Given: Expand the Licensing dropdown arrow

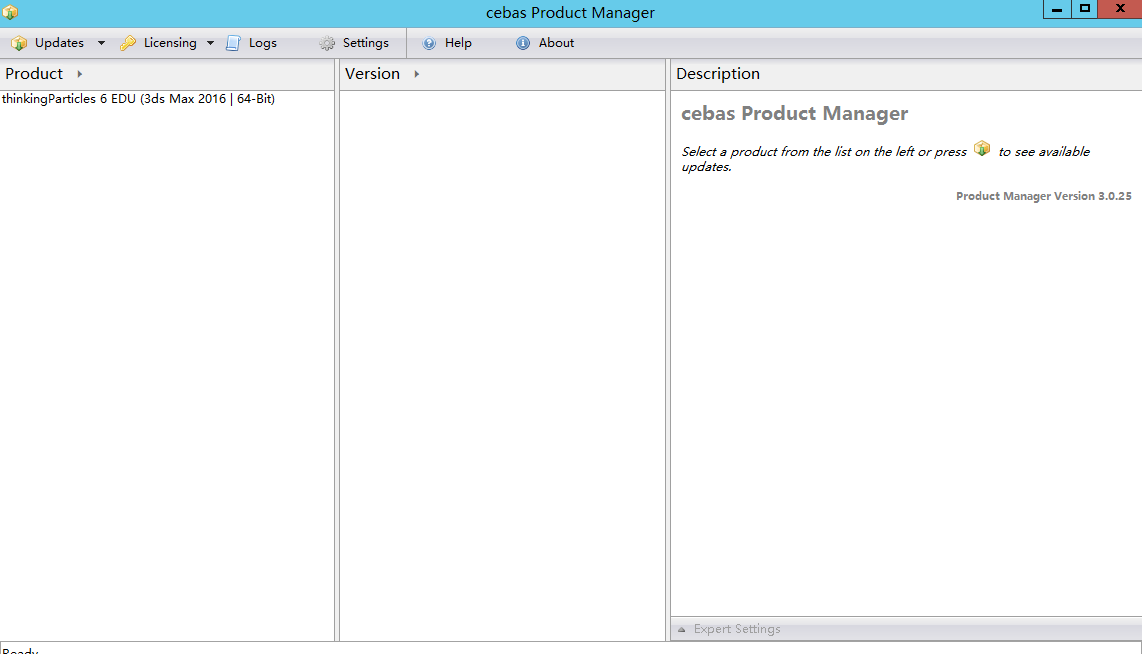Looking at the screenshot, I should 210,43.
